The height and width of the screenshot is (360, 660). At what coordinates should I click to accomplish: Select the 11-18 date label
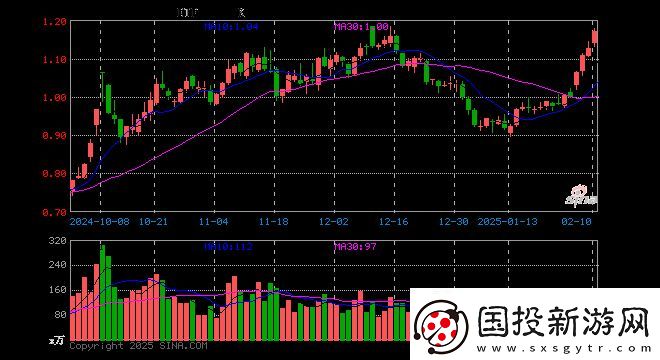coord(274,221)
